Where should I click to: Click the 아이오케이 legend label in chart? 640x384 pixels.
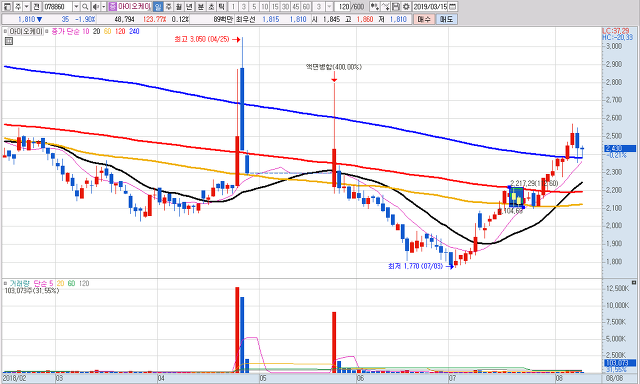point(26,31)
